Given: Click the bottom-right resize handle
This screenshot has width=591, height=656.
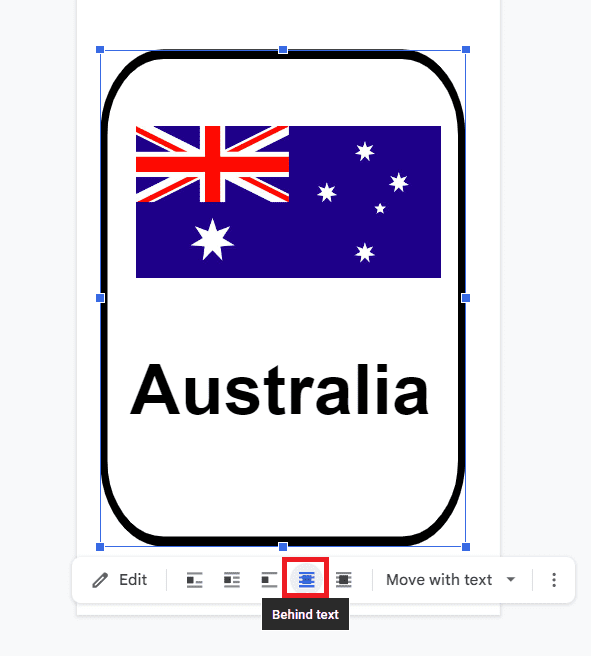Looking at the screenshot, I should click(x=466, y=547).
